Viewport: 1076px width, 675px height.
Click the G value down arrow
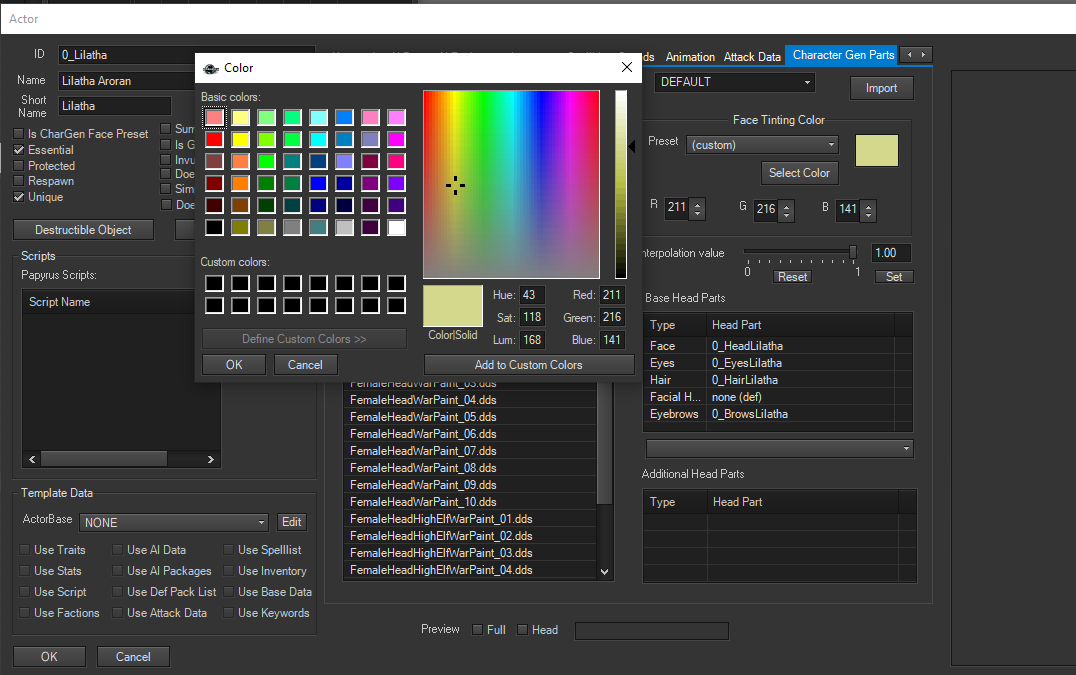(x=786, y=215)
